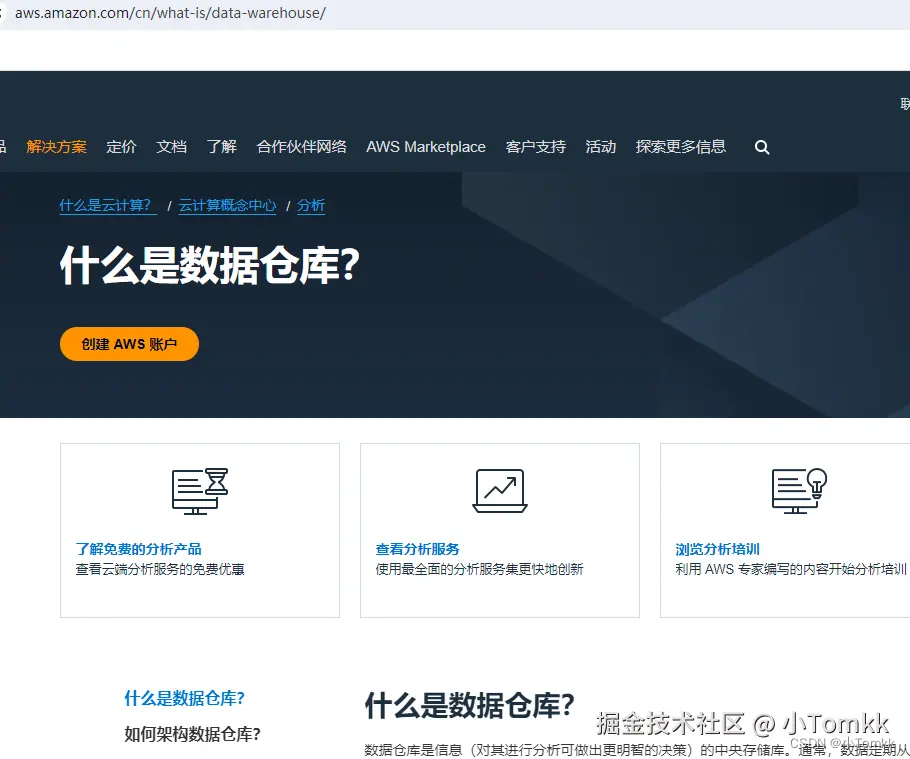
Task: Click the laptop chart icon above 查看分析服务
Action: pos(499,491)
